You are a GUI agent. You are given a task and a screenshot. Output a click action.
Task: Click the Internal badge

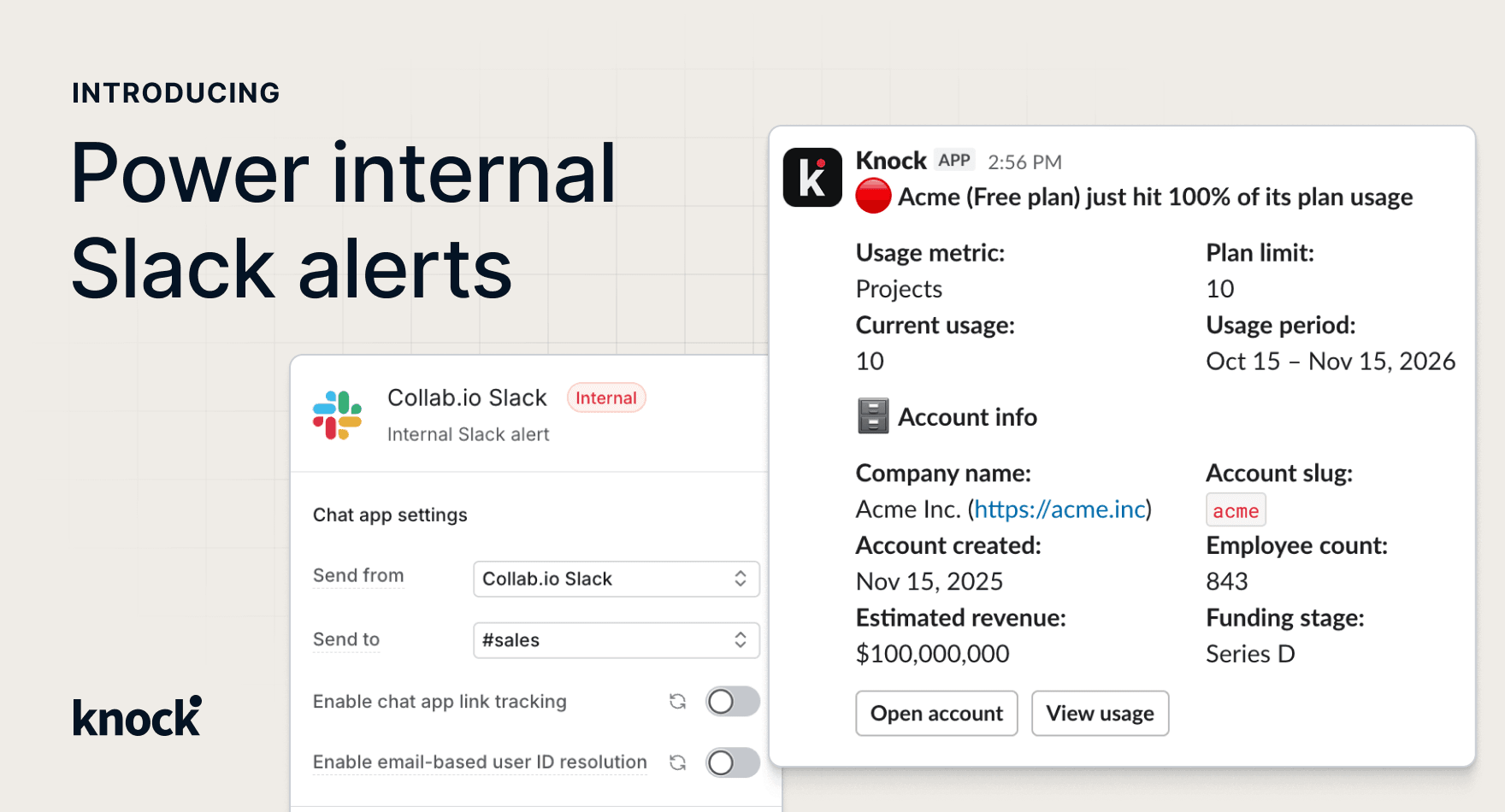click(606, 398)
